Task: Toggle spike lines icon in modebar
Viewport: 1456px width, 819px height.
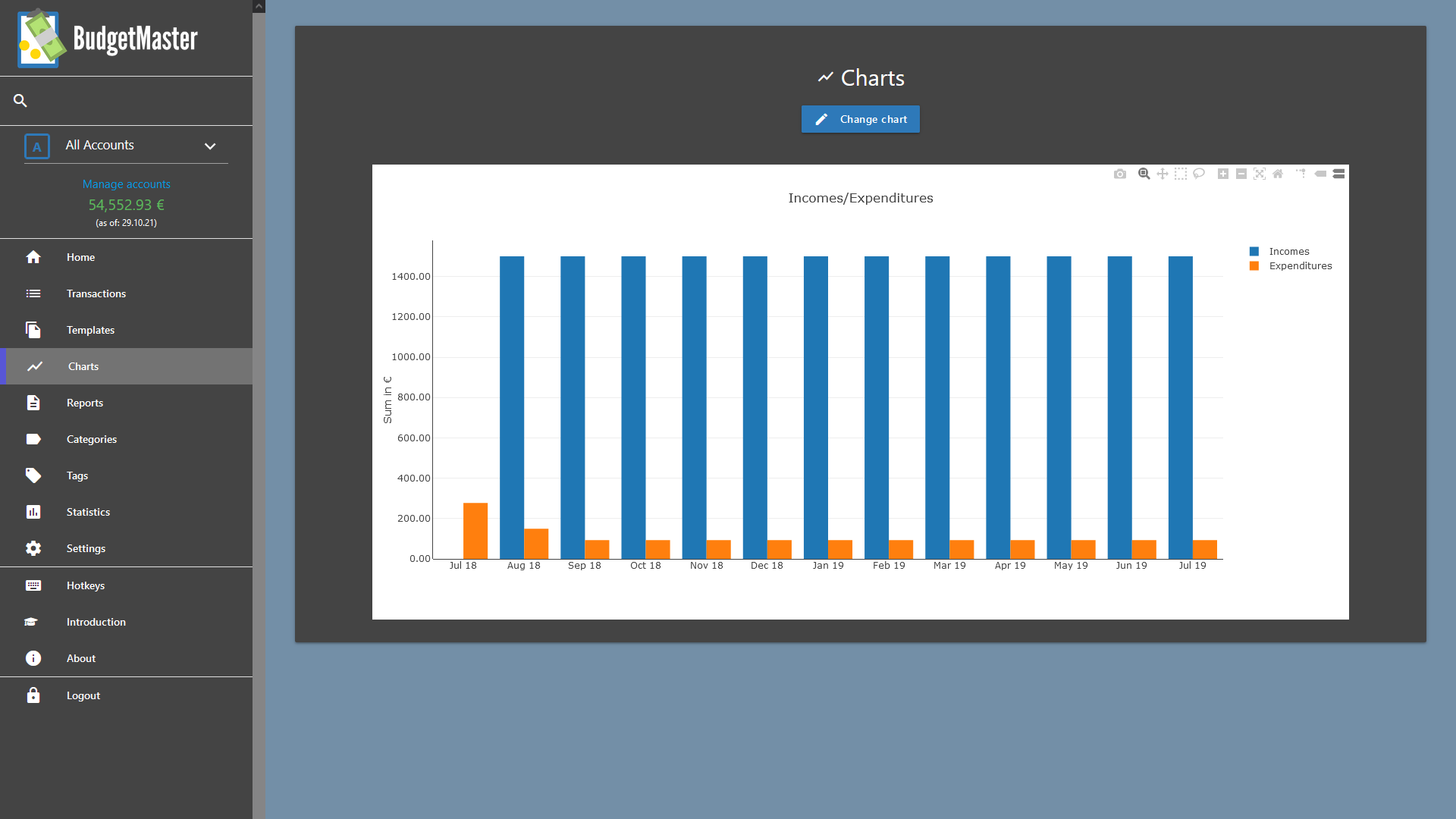Action: point(1301,174)
